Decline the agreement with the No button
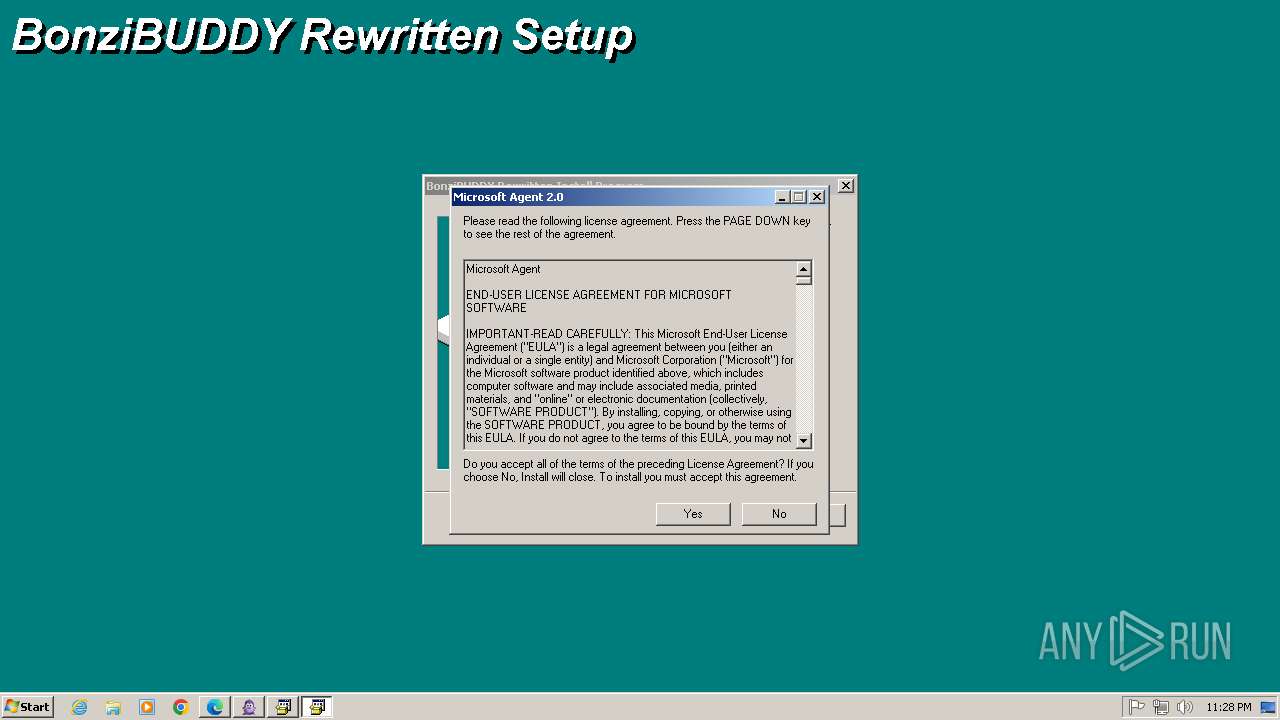The width and height of the screenshot is (1280, 720). tap(779, 514)
